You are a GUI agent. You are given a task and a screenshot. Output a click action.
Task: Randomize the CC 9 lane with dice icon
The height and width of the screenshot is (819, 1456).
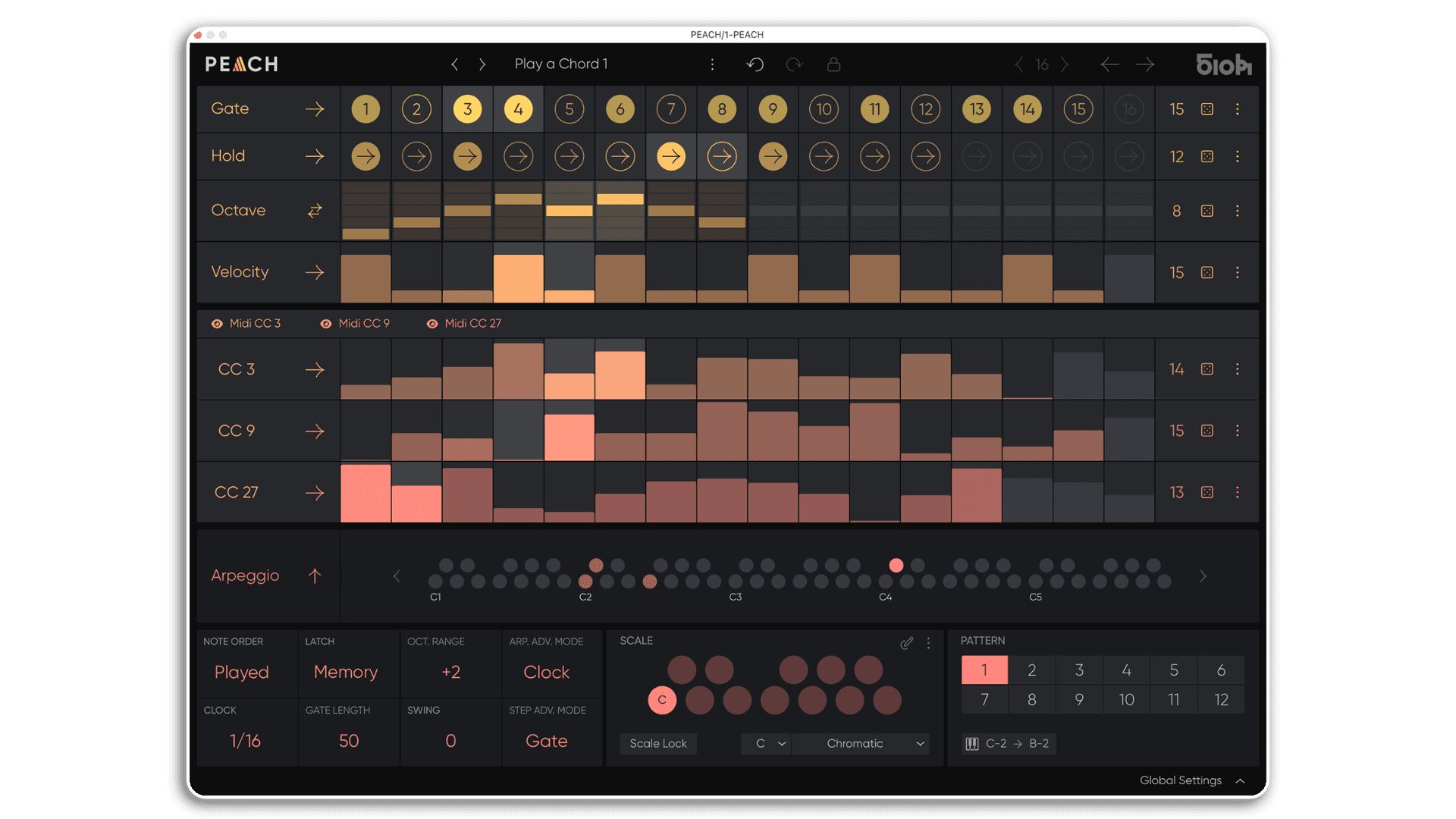click(x=1207, y=431)
